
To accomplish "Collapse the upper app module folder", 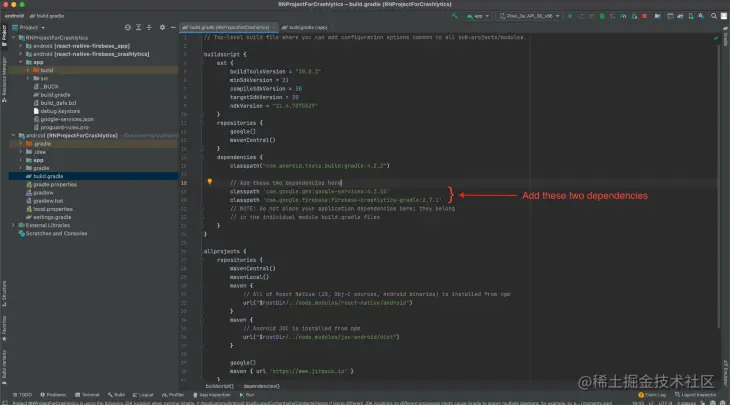I will pos(20,62).
